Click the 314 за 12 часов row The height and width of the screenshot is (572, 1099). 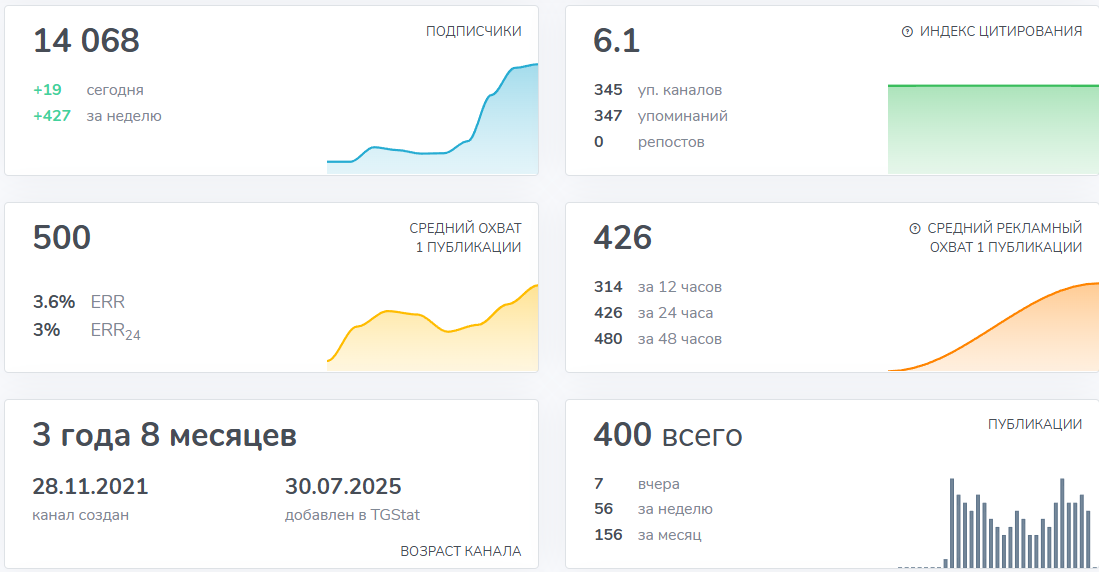click(657, 287)
